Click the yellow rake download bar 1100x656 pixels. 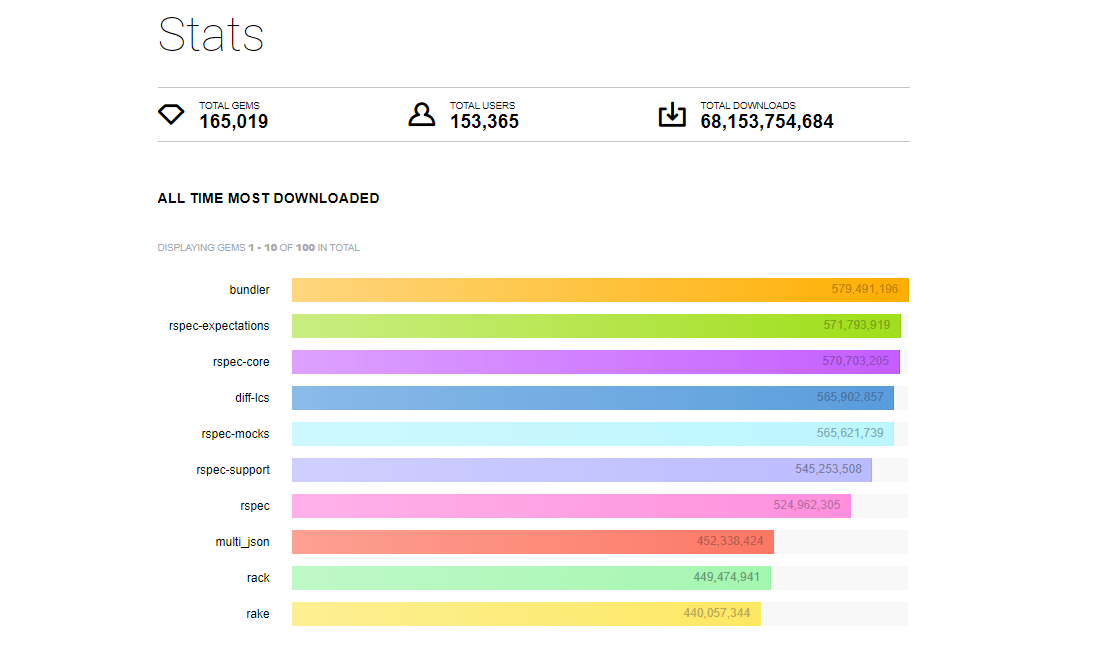click(526, 614)
